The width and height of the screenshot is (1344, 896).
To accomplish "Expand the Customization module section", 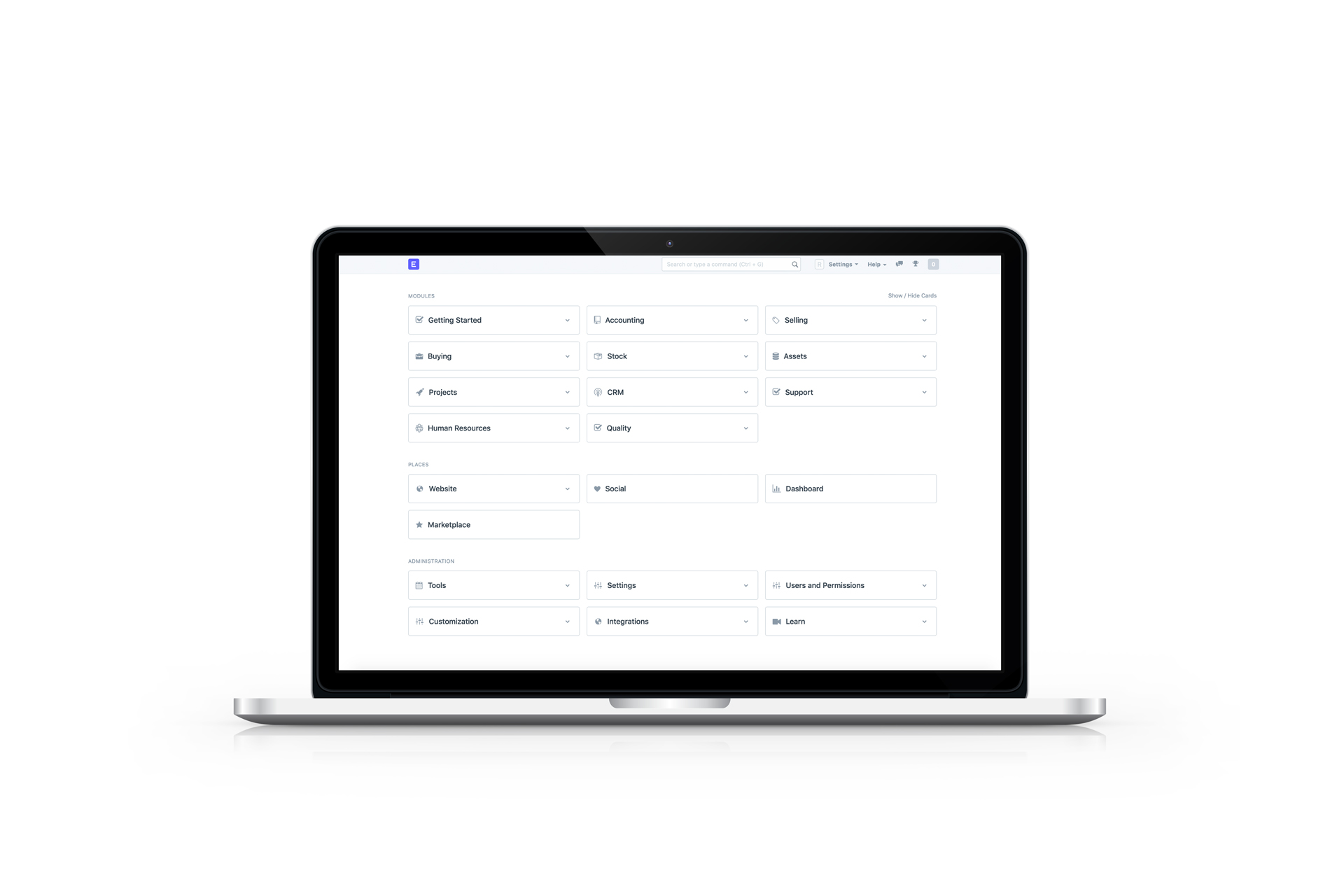I will coord(566,621).
